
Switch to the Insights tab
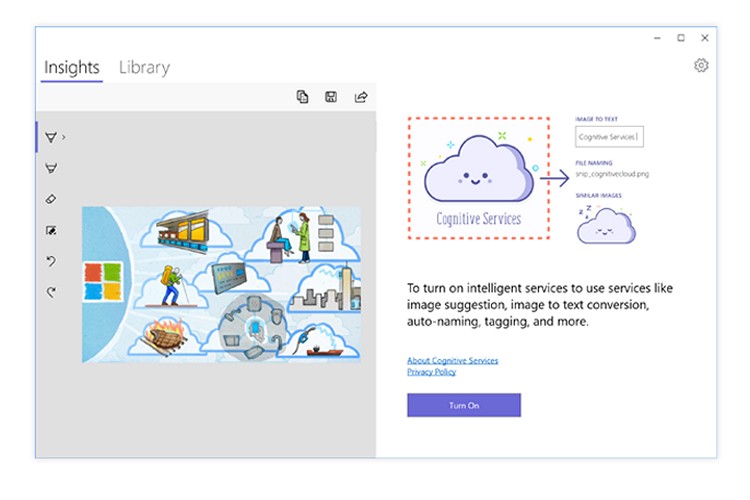point(72,67)
